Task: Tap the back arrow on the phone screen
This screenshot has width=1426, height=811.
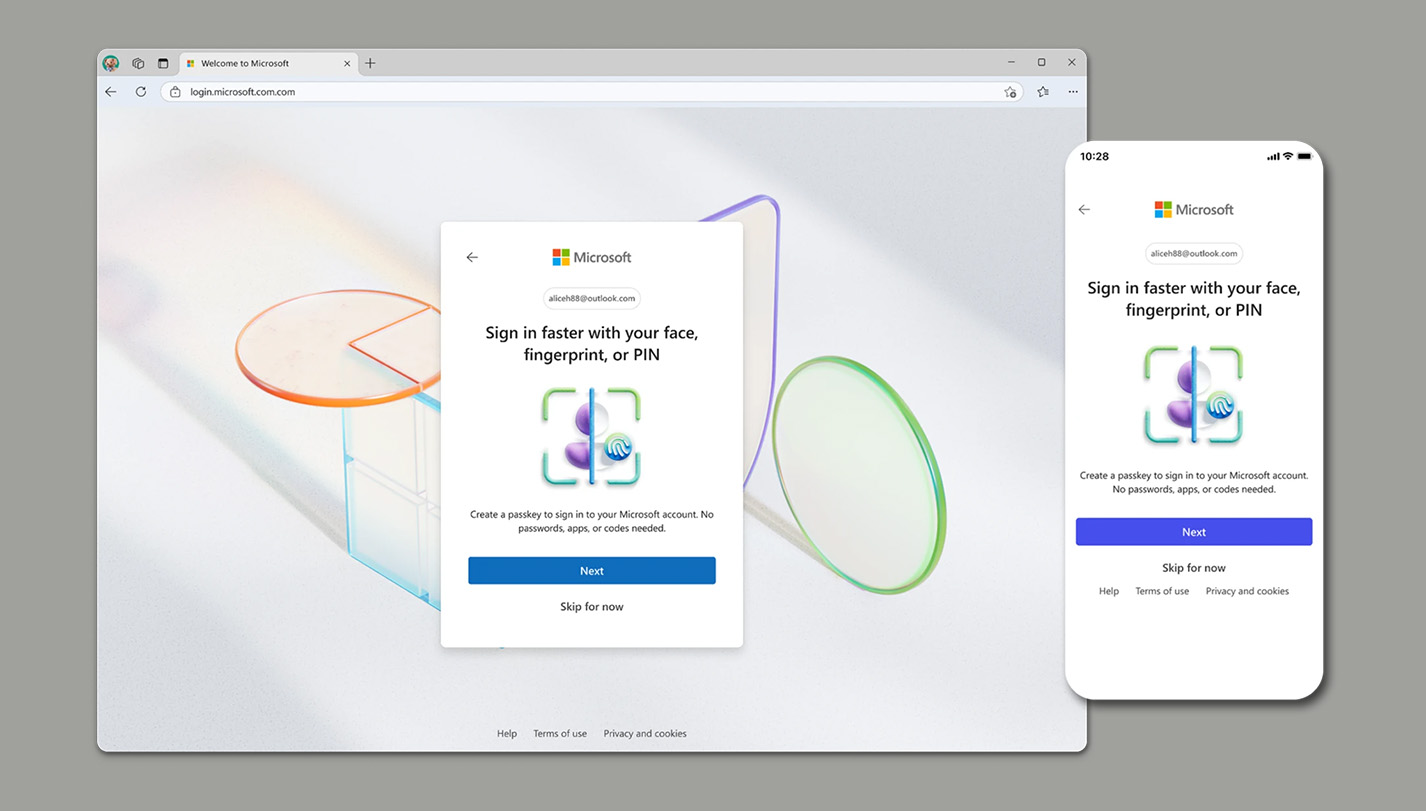Action: click(x=1084, y=210)
